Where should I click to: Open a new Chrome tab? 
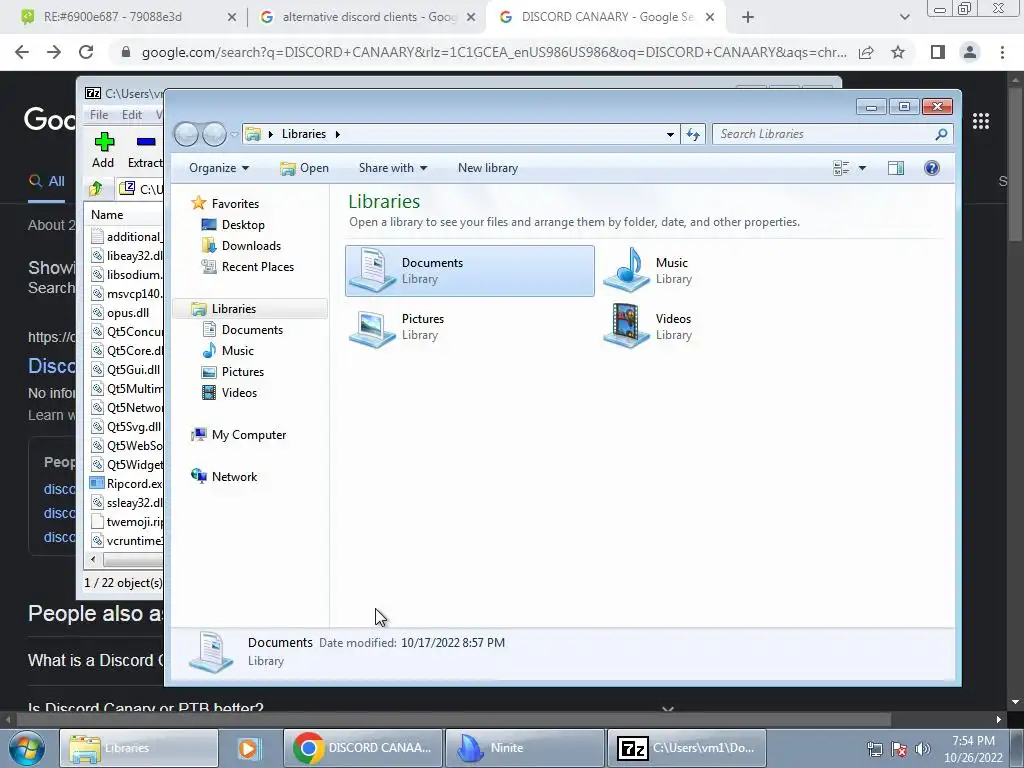pyautogui.click(x=748, y=18)
